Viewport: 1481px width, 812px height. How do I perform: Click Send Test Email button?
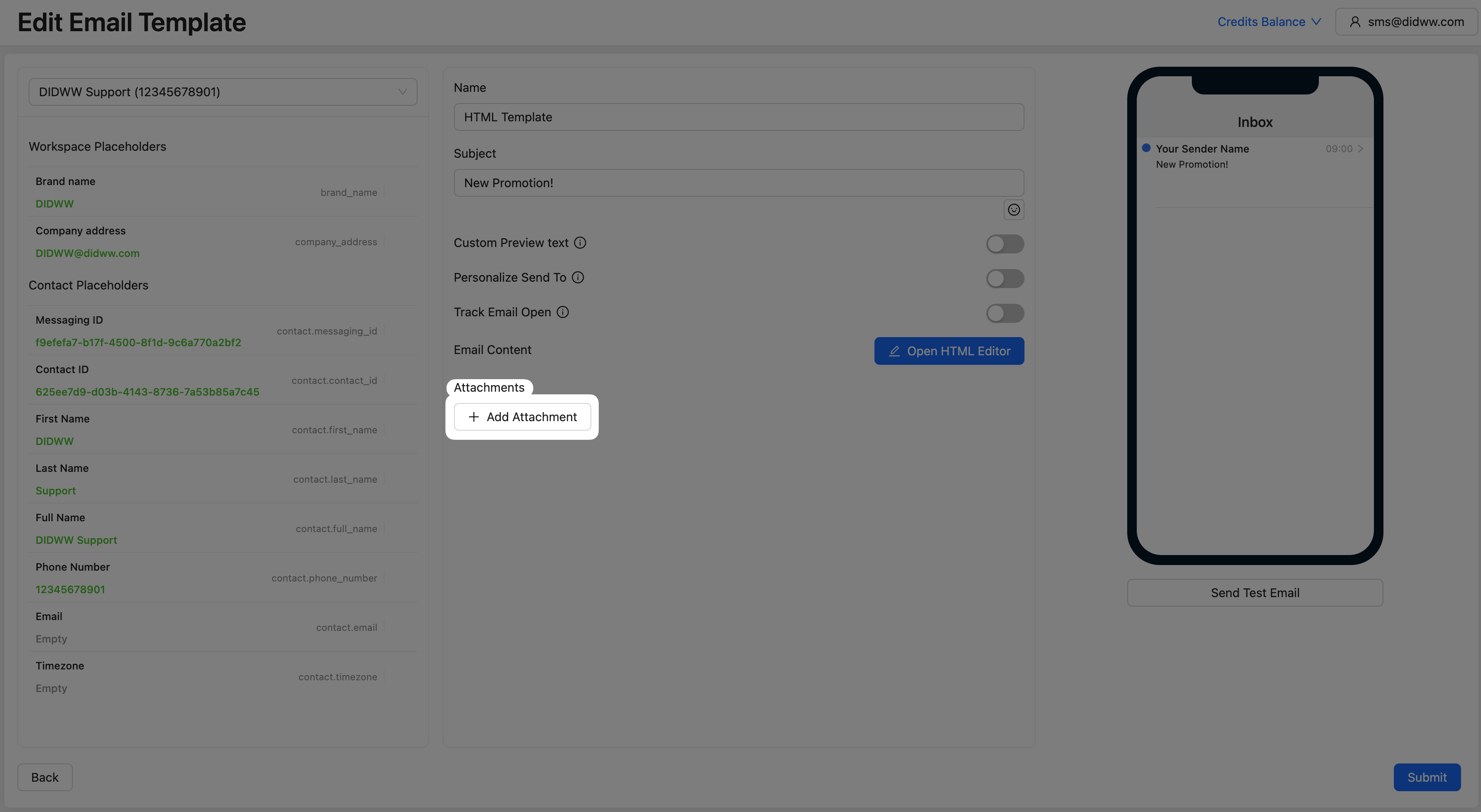coord(1255,592)
